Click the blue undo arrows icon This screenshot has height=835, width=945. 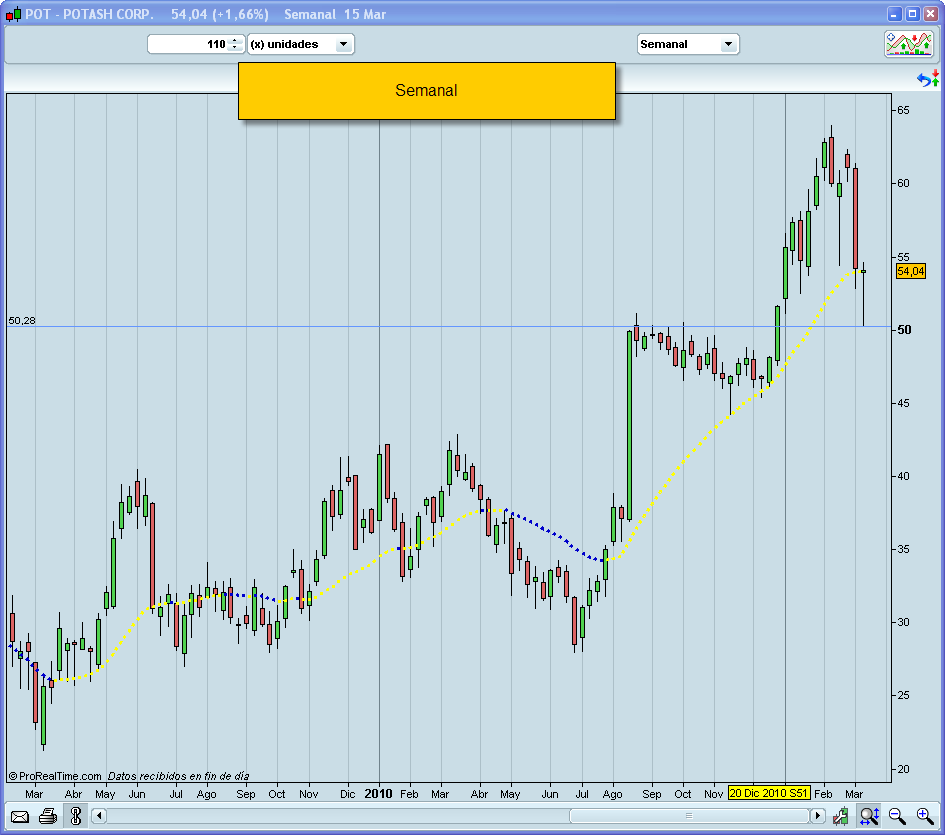[x=927, y=79]
